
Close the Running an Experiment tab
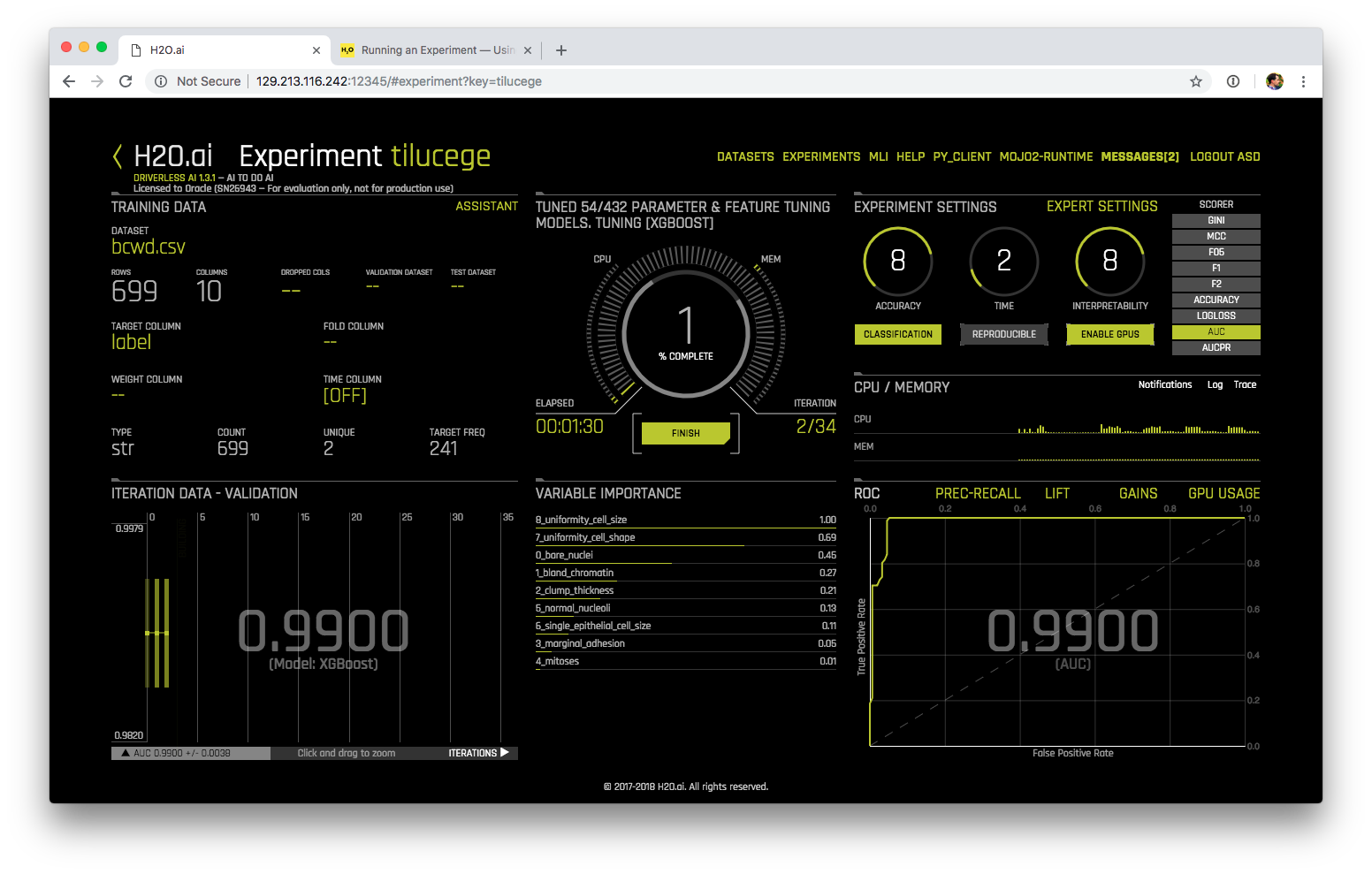pyautogui.click(x=528, y=50)
